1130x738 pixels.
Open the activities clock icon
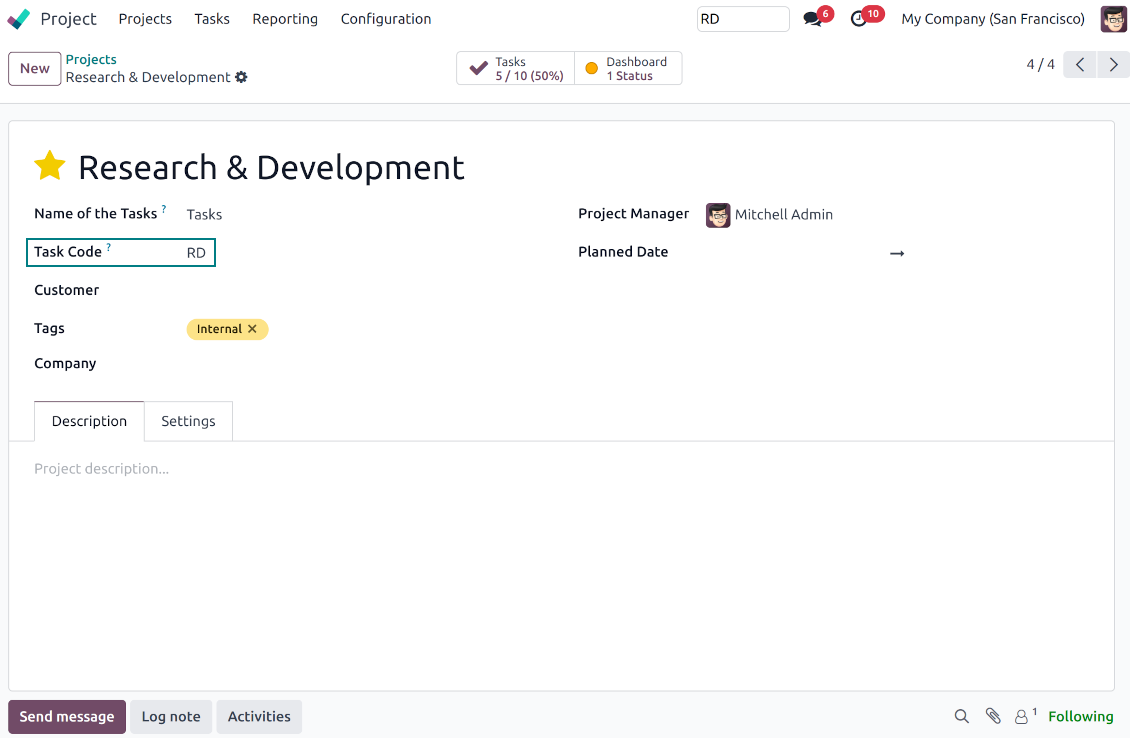point(859,19)
